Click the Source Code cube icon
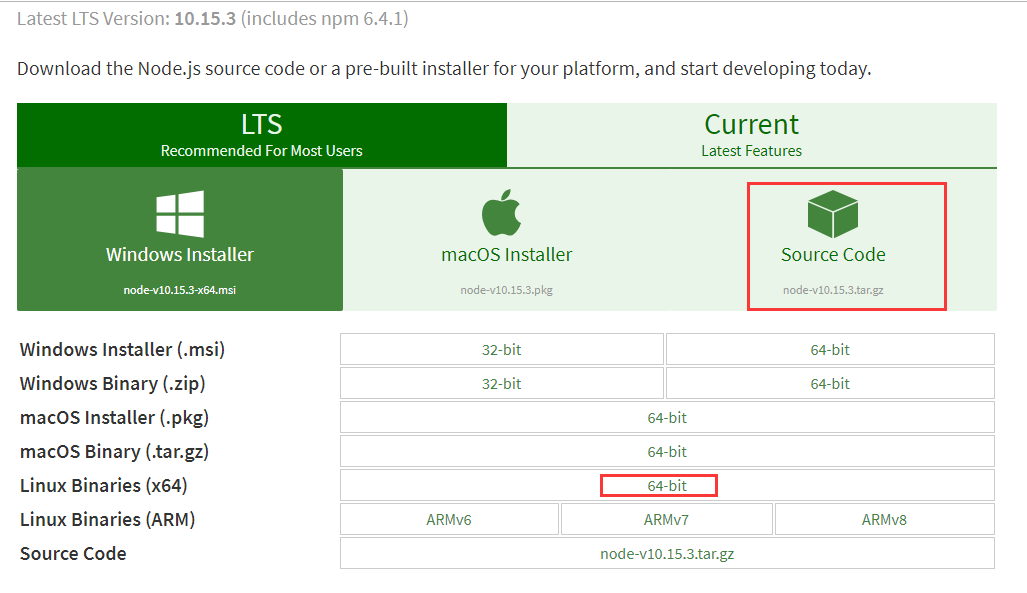The width and height of the screenshot is (1027, 593). 832,214
